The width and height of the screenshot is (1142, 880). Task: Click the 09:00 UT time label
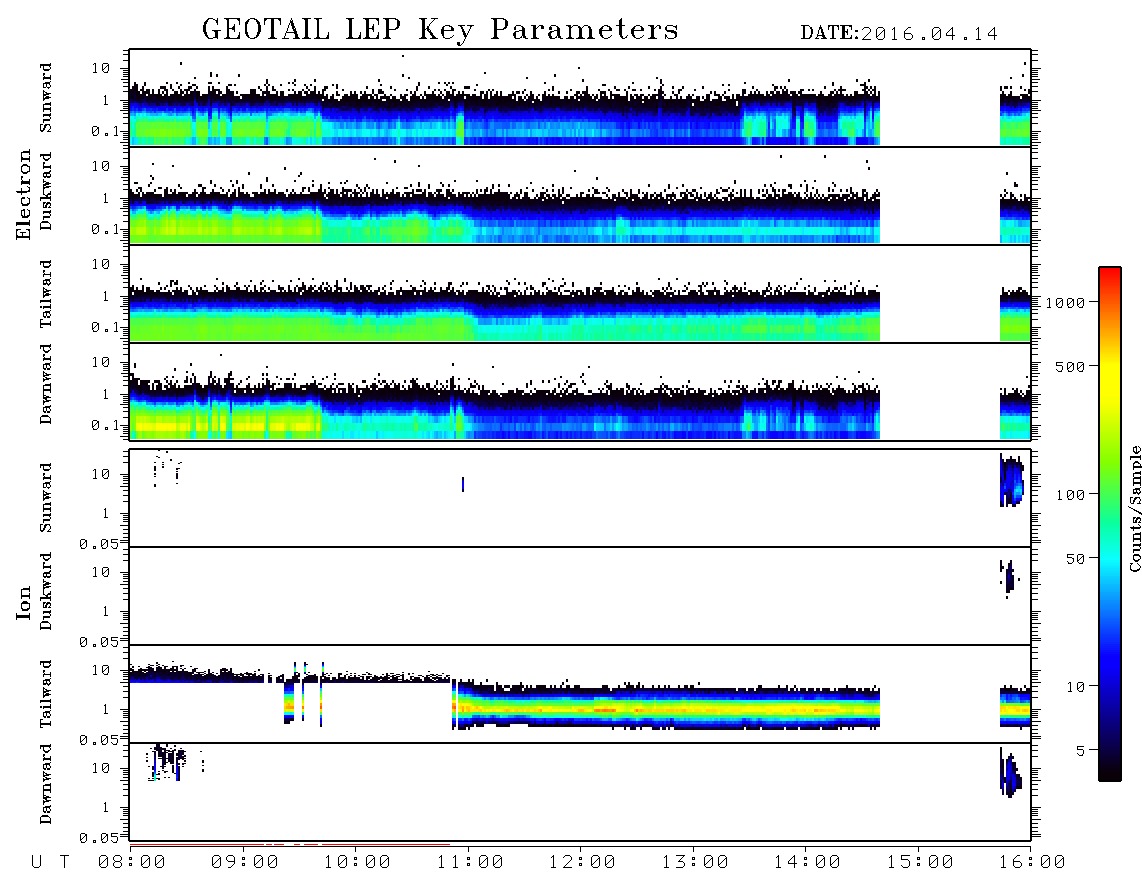coord(245,863)
